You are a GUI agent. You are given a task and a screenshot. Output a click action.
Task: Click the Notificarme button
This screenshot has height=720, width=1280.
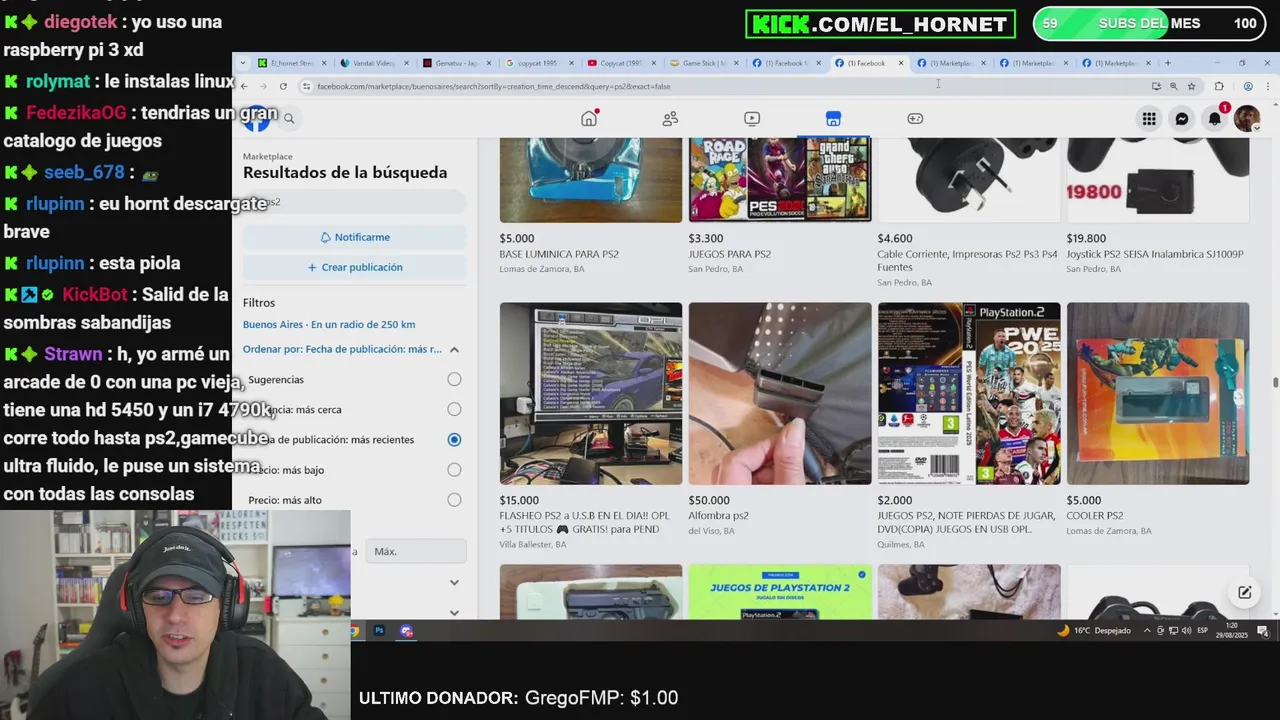pos(355,237)
